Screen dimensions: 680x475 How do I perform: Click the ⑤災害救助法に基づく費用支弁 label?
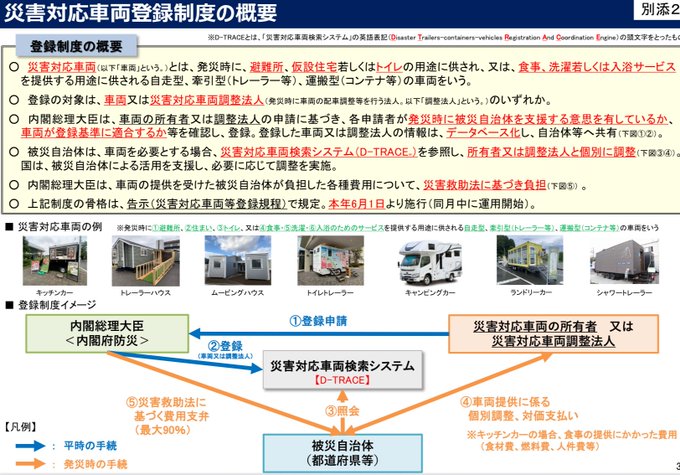point(167,409)
